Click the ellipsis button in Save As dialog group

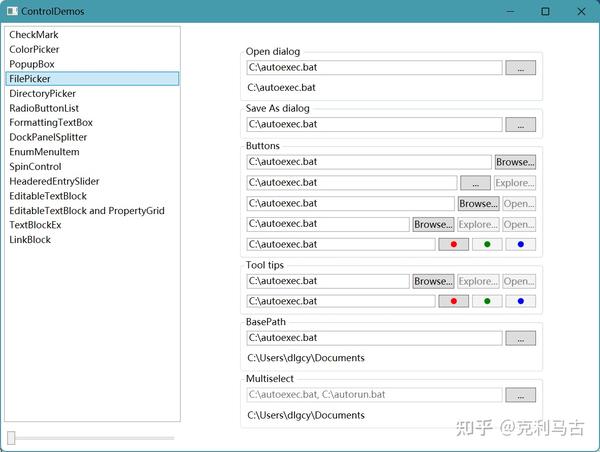click(520, 124)
